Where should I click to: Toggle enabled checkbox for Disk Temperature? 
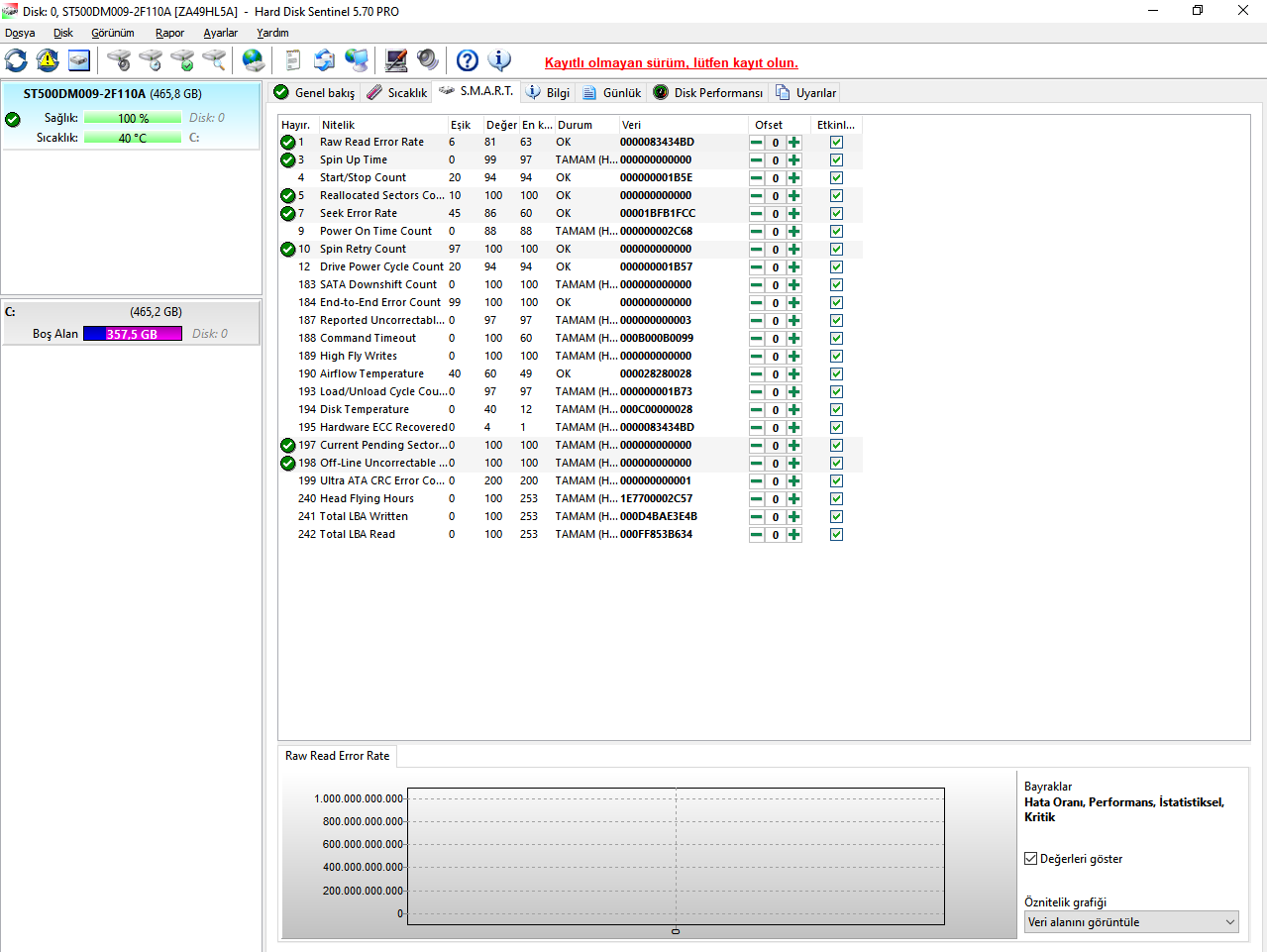[836, 410]
